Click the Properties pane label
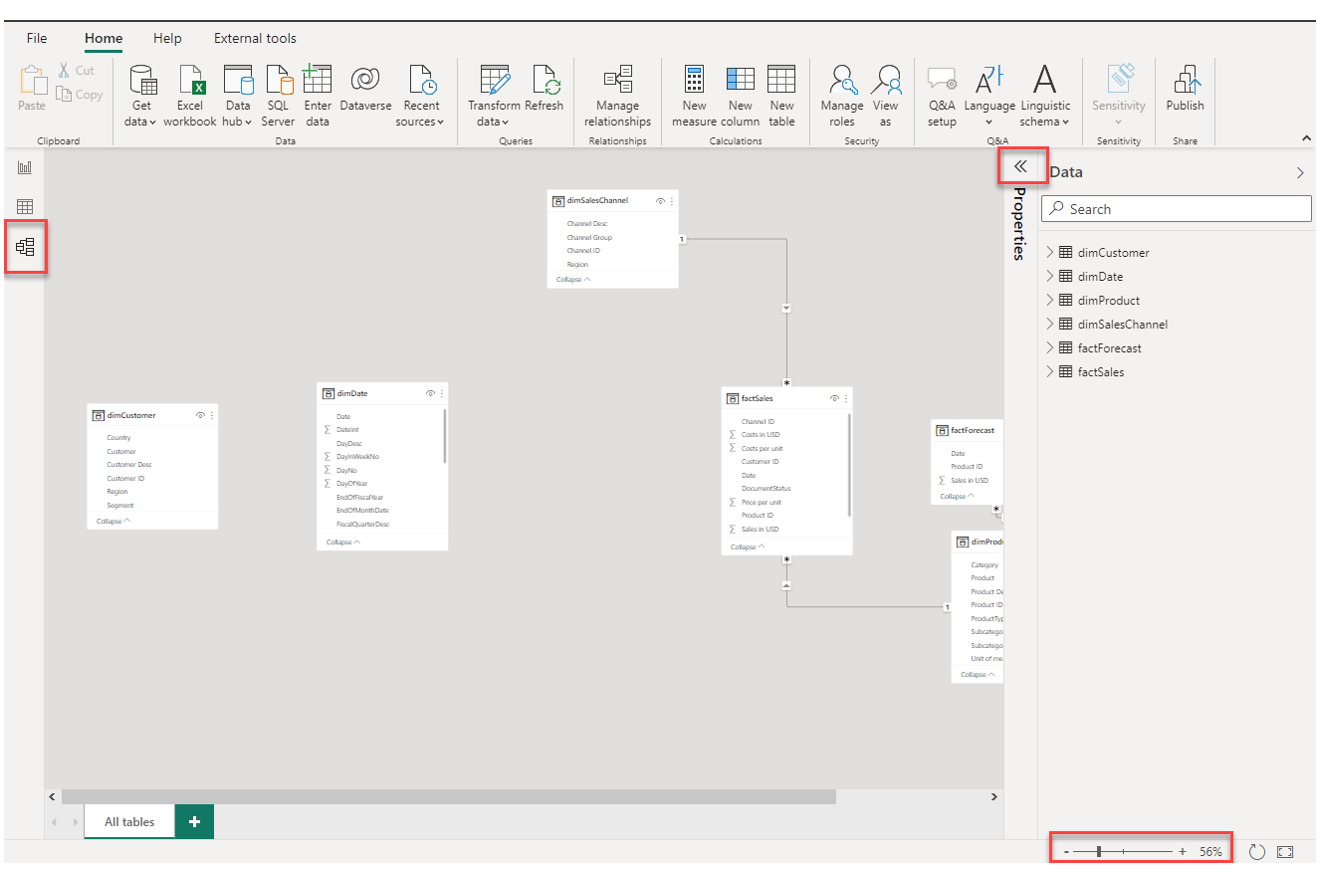The width and height of the screenshot is (1321, 877). point(1020,224)
